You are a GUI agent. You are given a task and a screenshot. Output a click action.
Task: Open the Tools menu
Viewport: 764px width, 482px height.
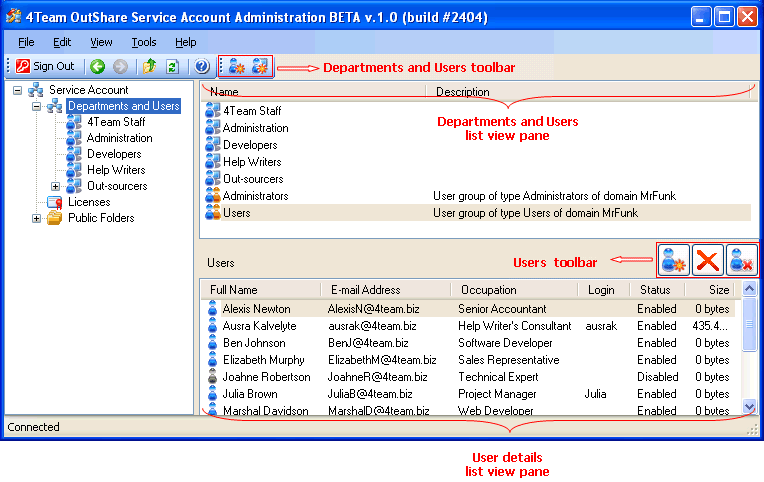pyautogui.click(x=144, y=42)
